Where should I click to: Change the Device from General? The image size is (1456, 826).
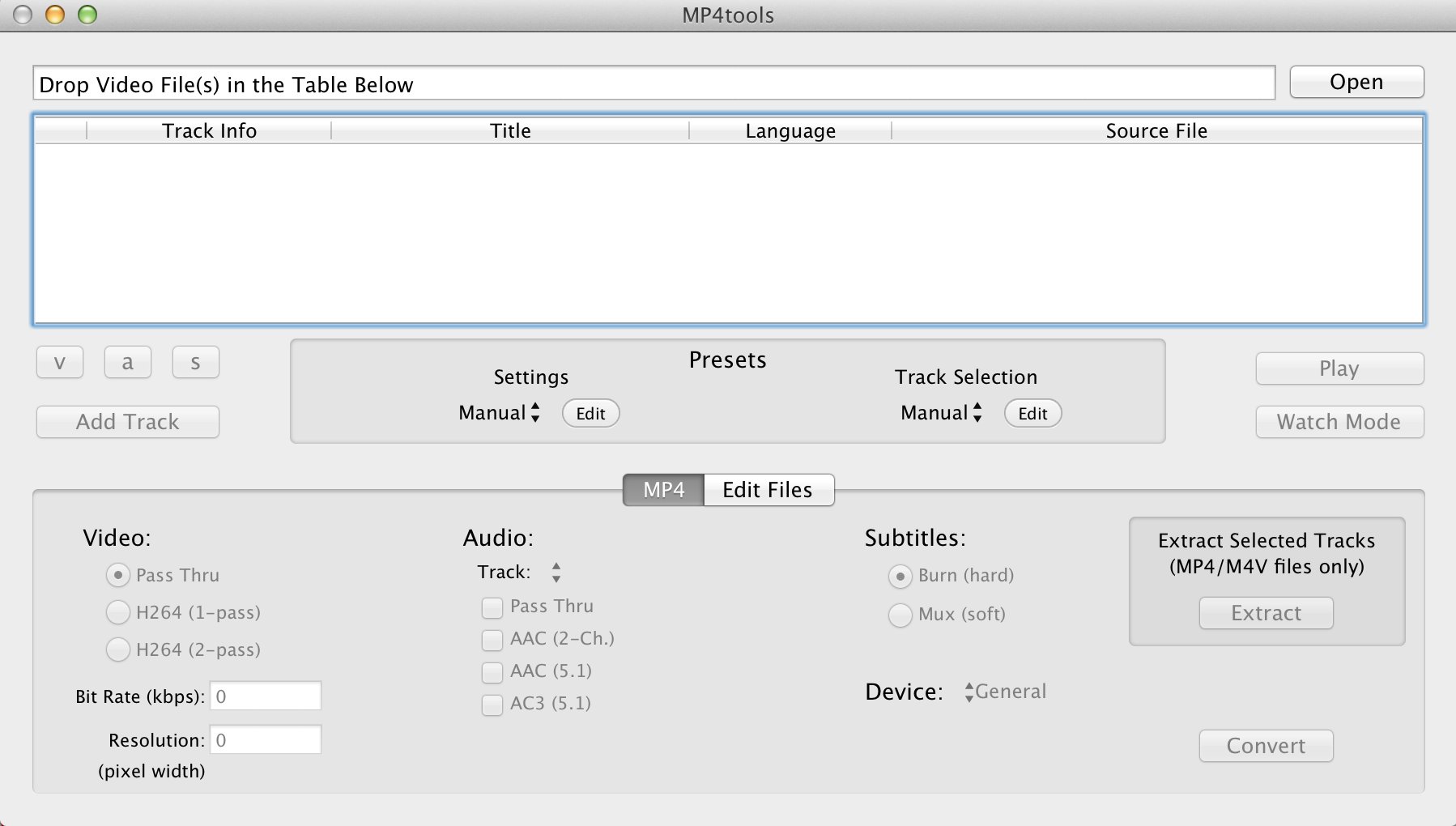969,692
